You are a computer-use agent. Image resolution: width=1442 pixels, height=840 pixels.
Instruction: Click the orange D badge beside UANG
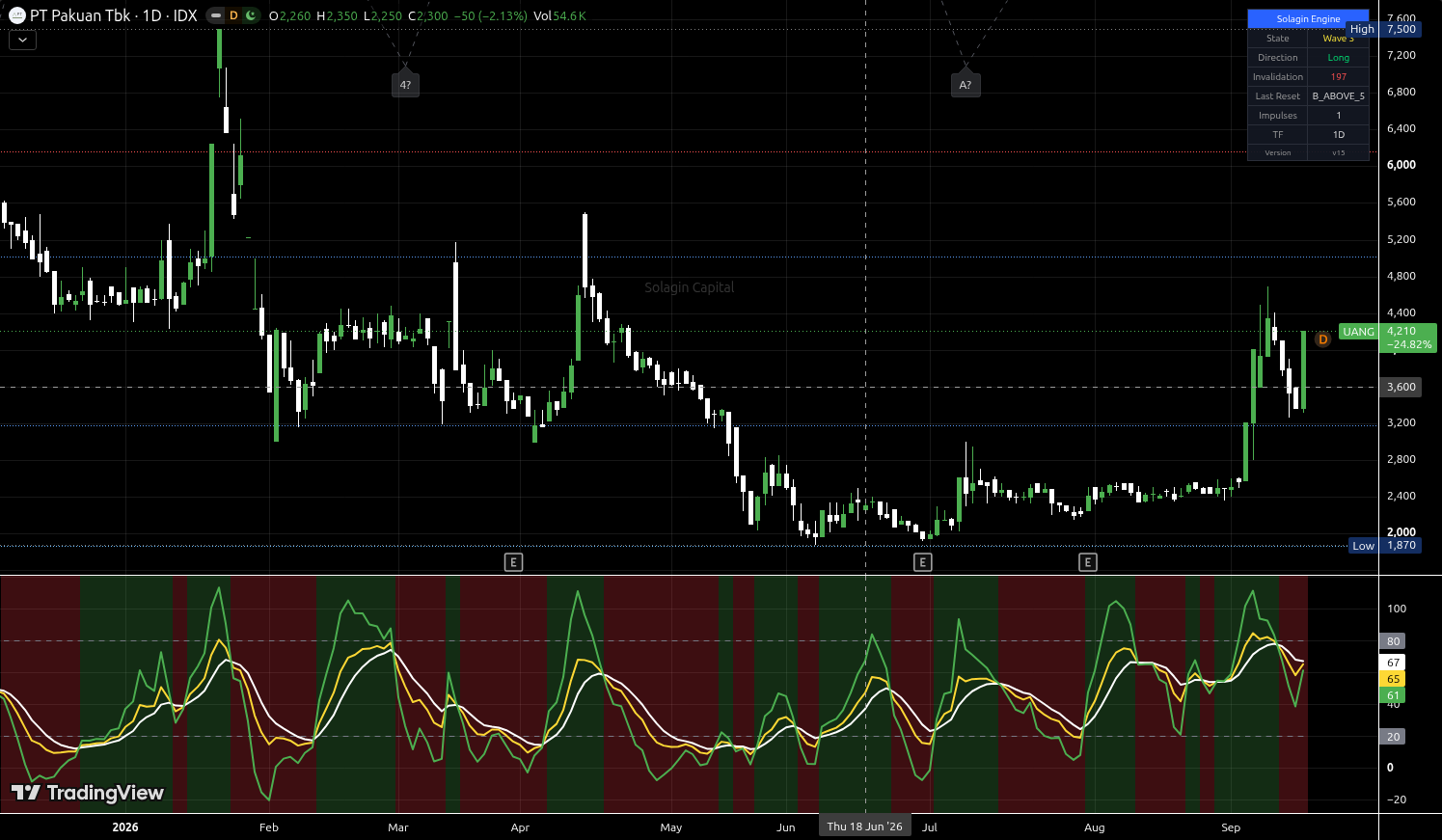click(1322, 339)
